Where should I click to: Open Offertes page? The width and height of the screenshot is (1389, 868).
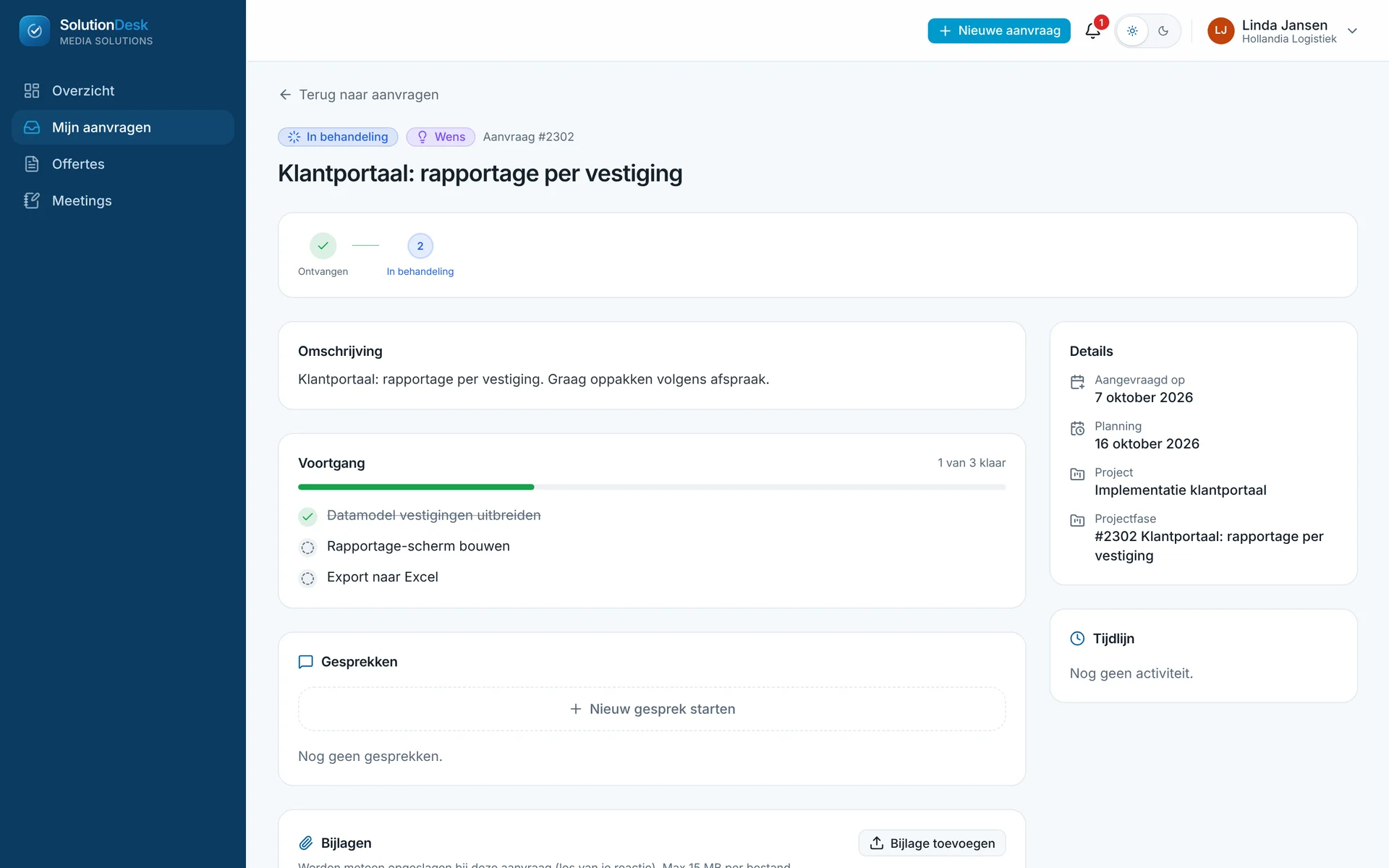[123, 164]
